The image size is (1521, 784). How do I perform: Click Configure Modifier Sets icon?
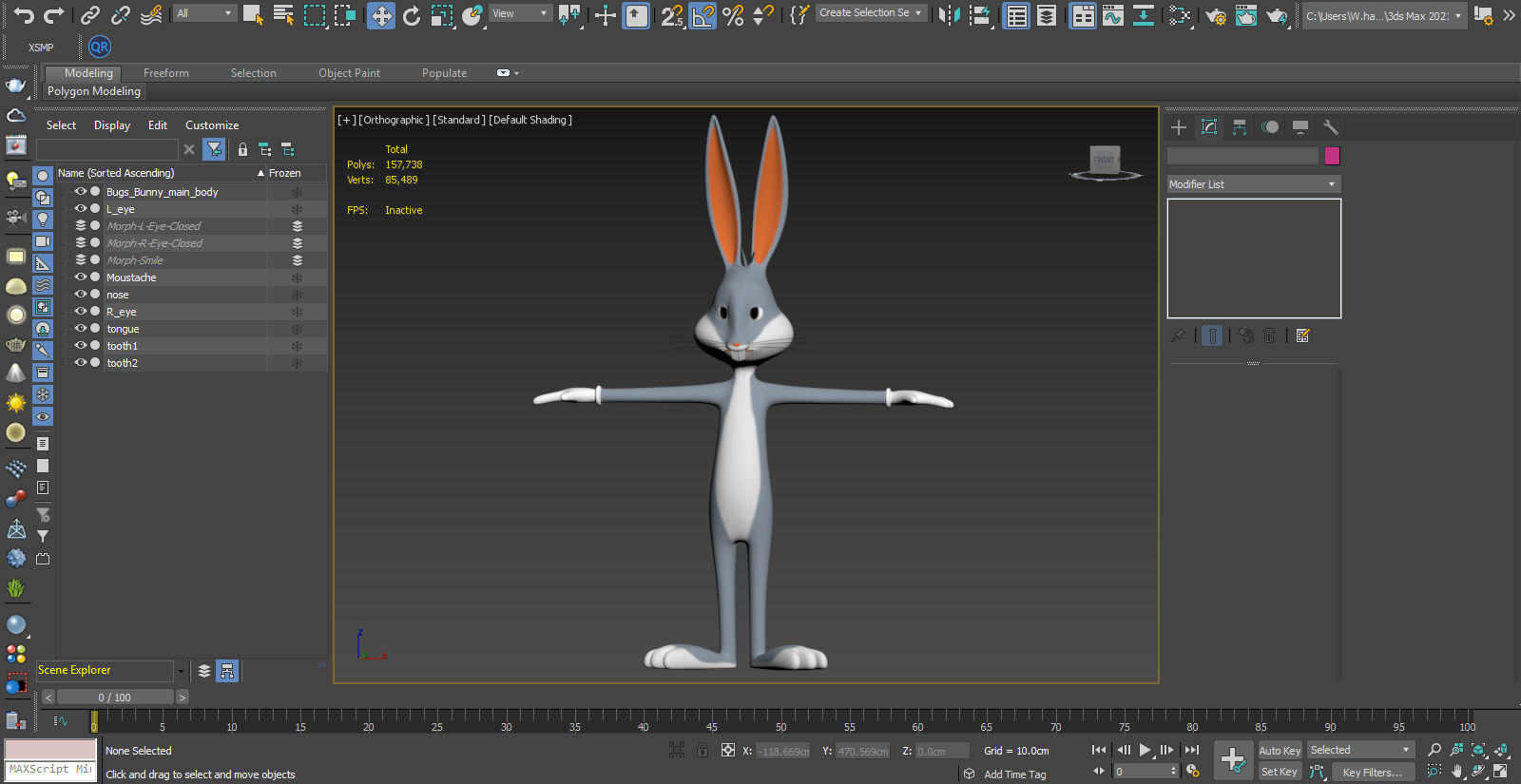tap(1303, 335)
